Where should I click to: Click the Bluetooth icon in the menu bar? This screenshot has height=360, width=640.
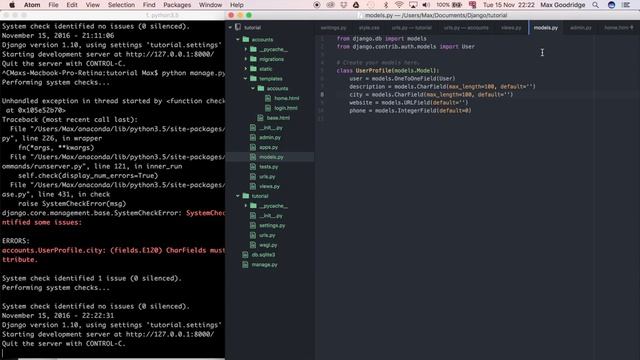pos(386,5)
